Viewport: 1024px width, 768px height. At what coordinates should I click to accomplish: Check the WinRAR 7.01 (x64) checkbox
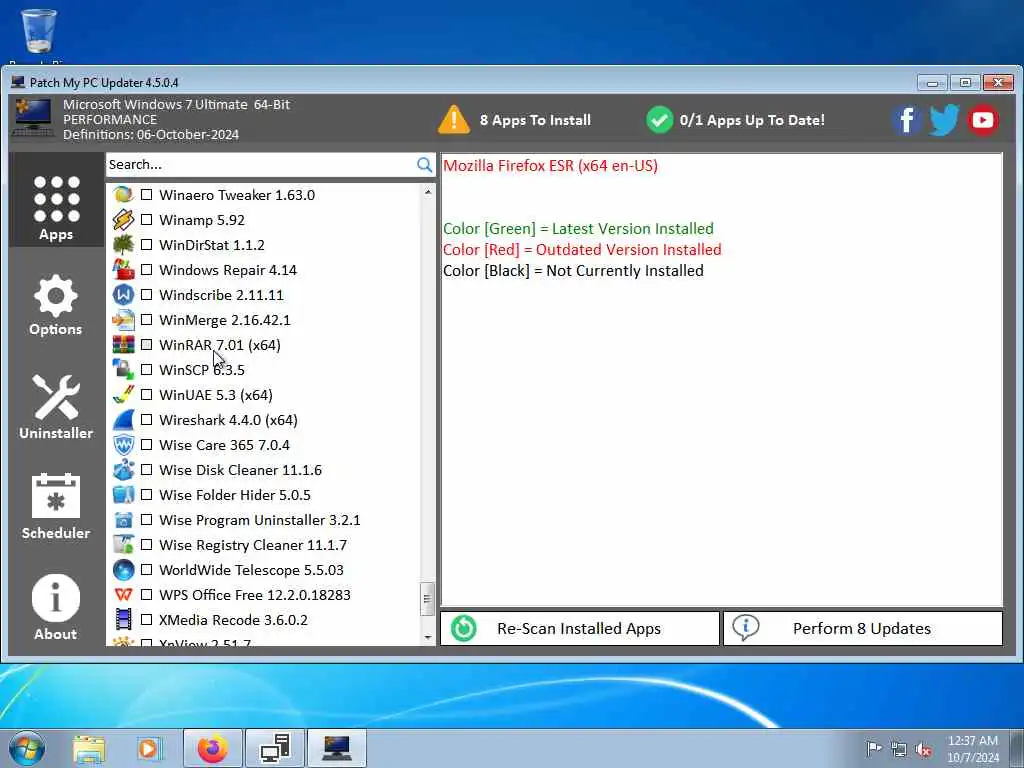(147, 345)
